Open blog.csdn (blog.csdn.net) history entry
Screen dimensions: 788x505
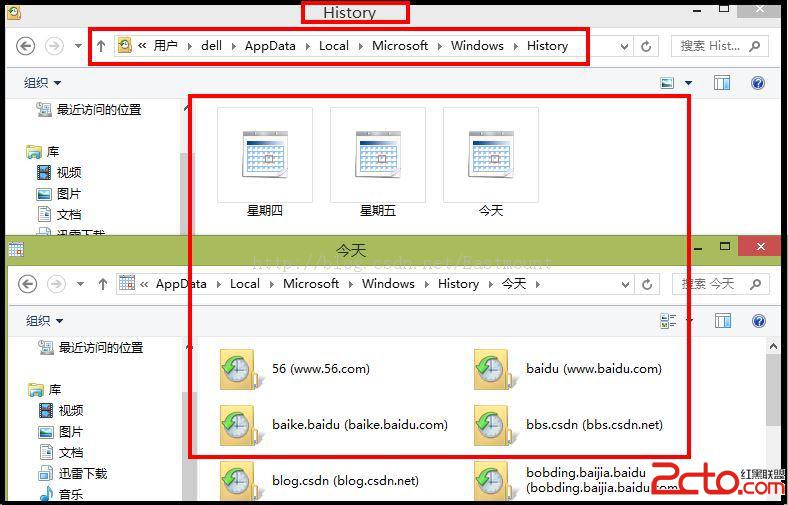(320, 481)
